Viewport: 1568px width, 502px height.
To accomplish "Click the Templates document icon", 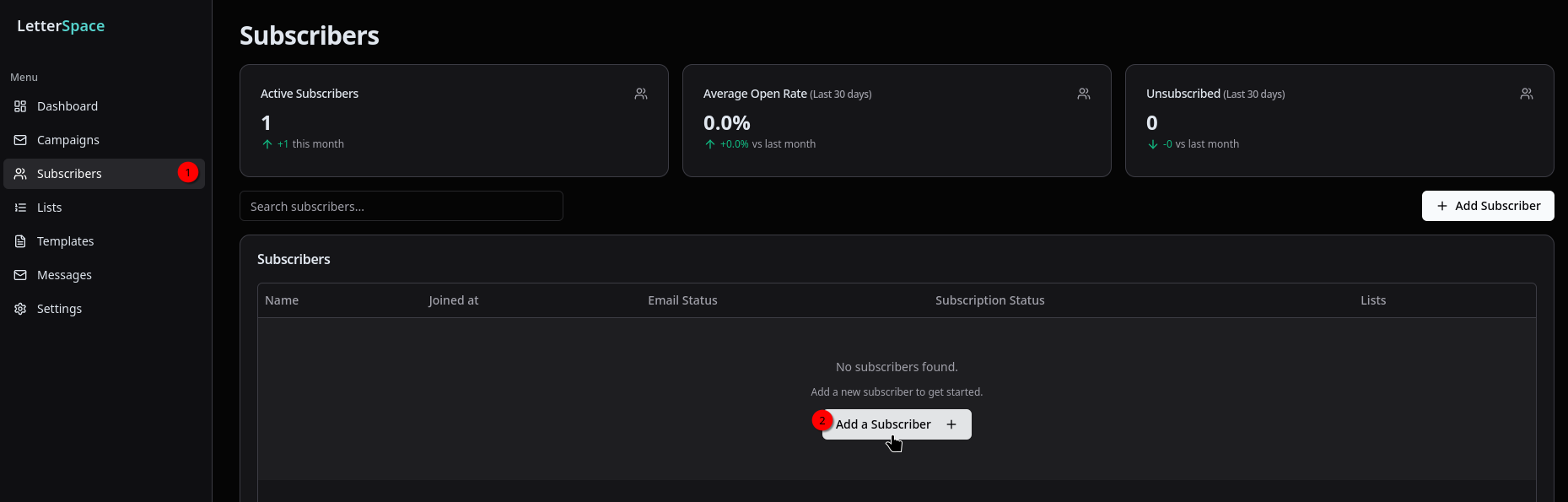I will click(20, 241).
